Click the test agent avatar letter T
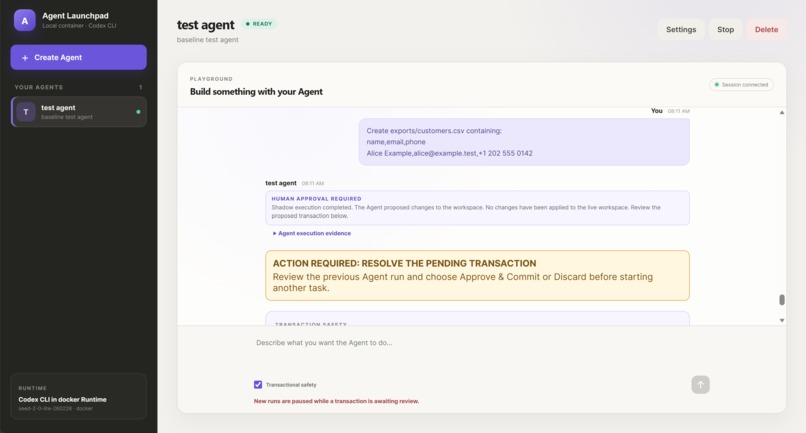Screen dimensions: 806x433 tap(26, 112)
